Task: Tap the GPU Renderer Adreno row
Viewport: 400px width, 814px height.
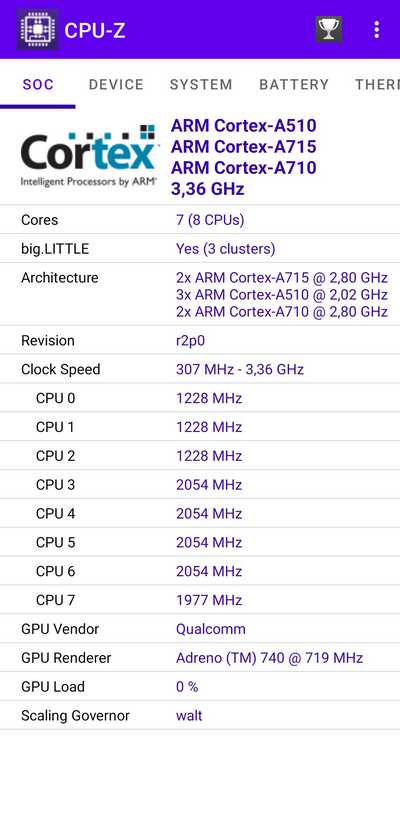Action: pyautogui.click(x=200, y=658)
